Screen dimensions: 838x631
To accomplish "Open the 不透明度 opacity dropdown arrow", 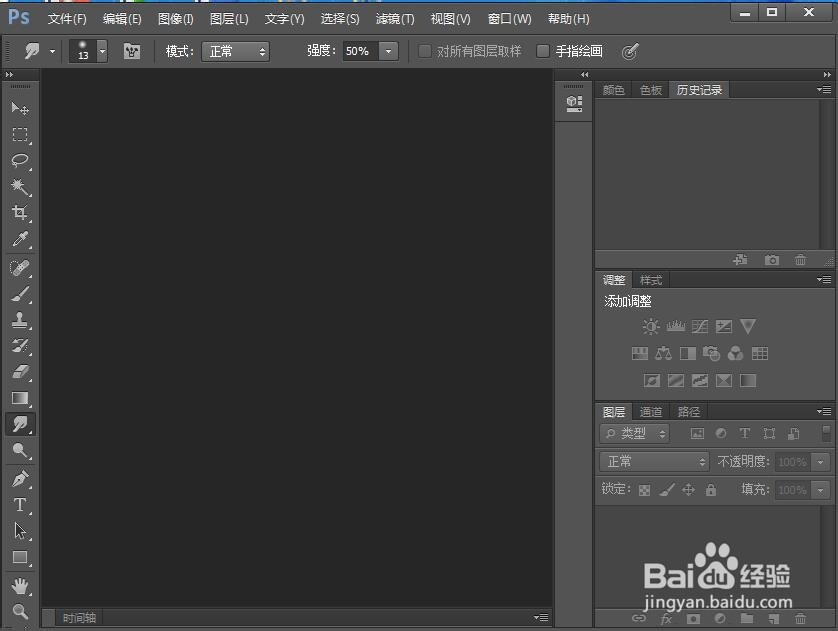I will pyautogui.click(x=820, y=461).
